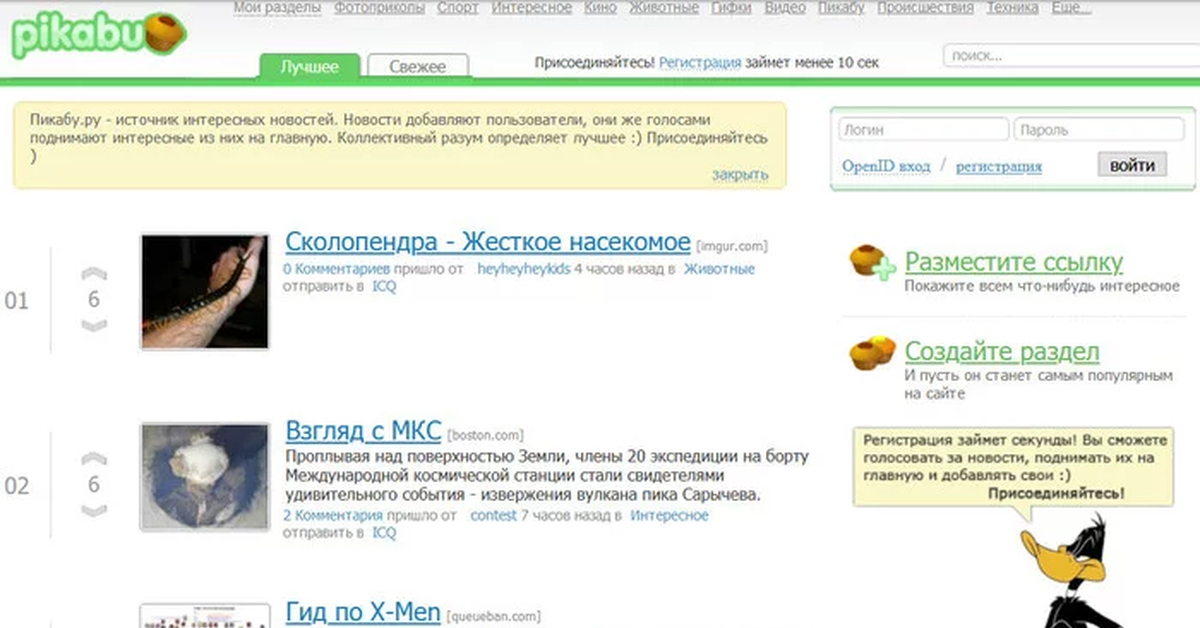Click the cupcake icon beside Разместите ссылку
Screen dimensions: 1200x628
coord(873,263)
